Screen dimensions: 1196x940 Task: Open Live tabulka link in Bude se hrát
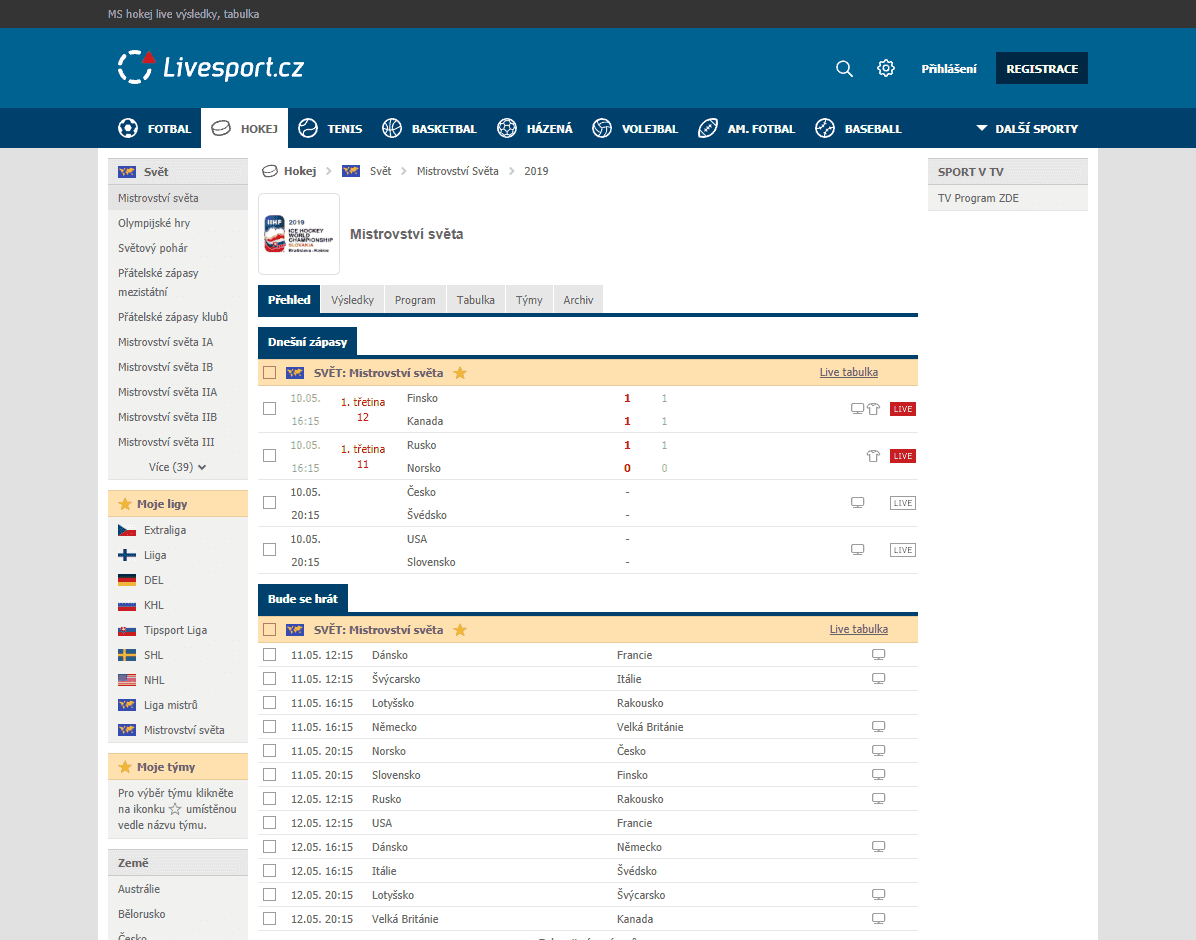[858, 629]
